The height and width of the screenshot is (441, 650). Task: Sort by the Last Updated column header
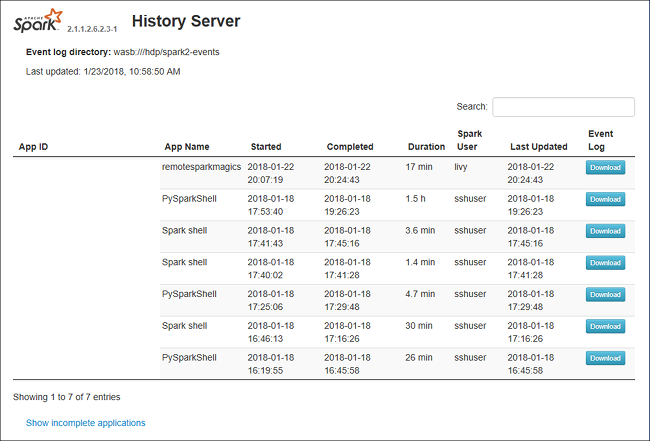(538, 147)
